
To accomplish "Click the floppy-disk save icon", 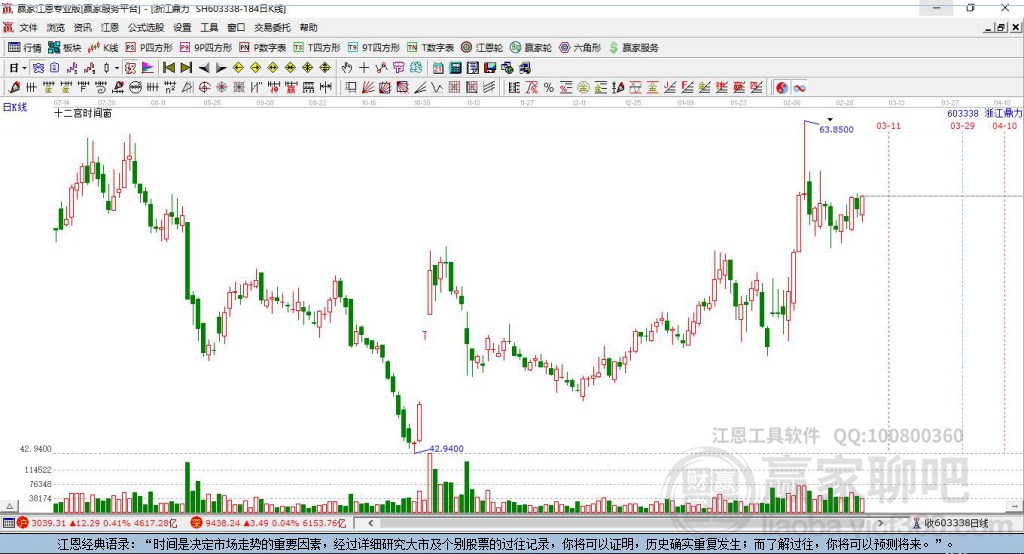I will (x=490, y=68).
